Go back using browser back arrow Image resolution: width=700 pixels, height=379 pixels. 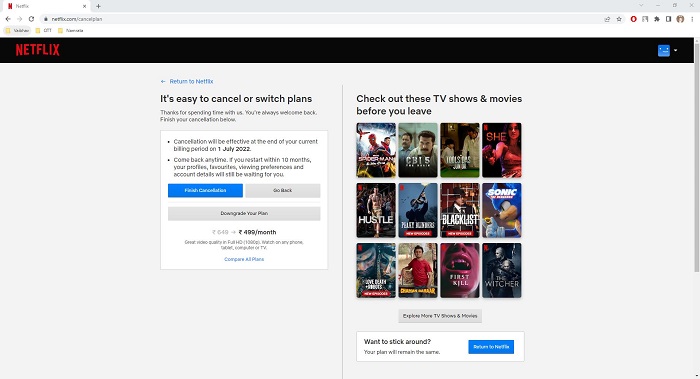(8, 19)
